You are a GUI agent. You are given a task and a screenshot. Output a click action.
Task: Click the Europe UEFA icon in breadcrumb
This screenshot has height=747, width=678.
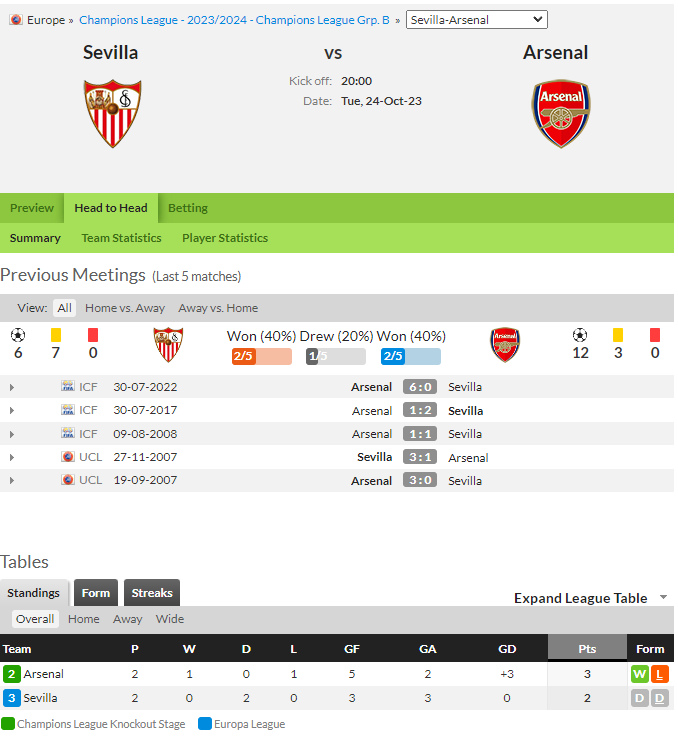click(16, 20)
